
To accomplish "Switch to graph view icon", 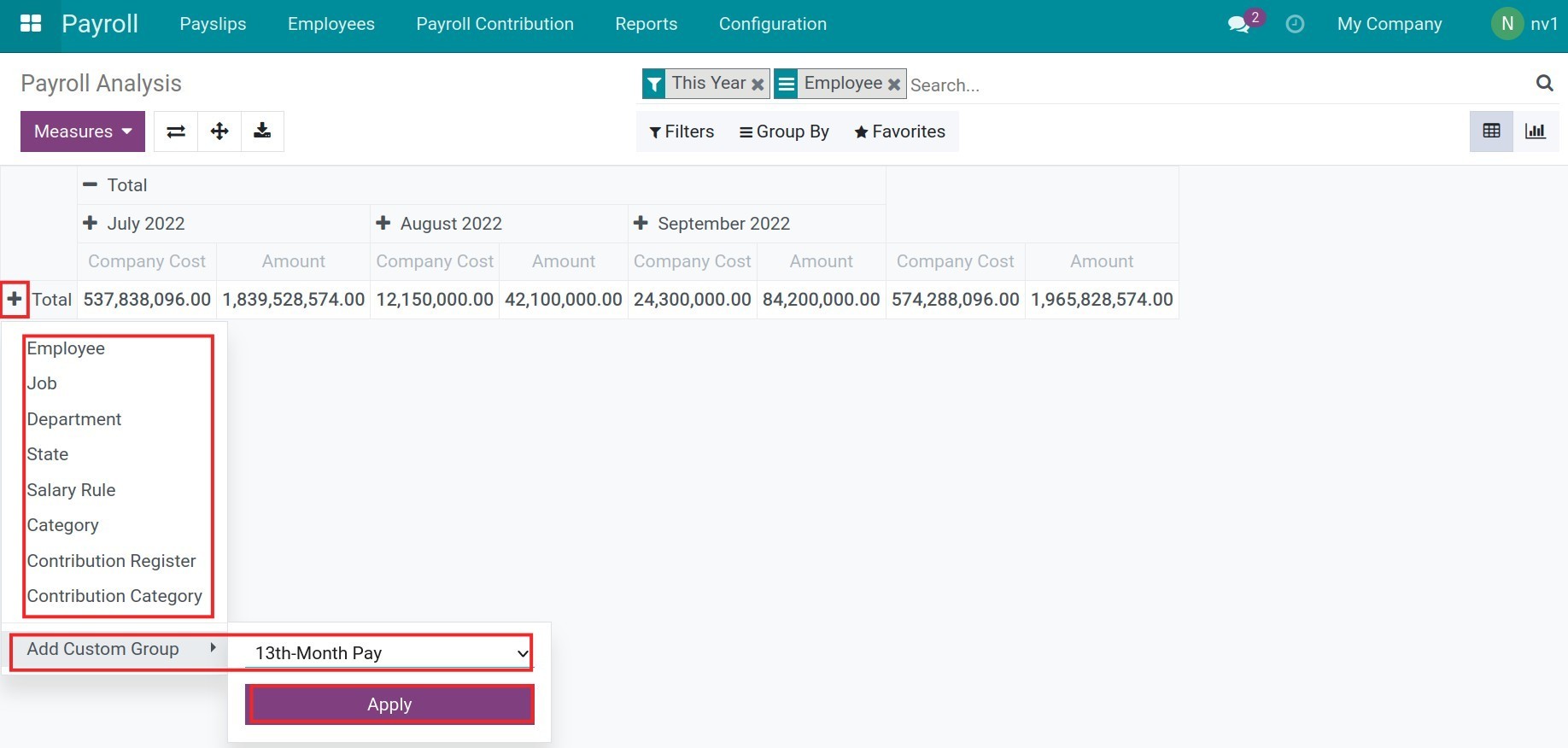I will coord(1536,131).
